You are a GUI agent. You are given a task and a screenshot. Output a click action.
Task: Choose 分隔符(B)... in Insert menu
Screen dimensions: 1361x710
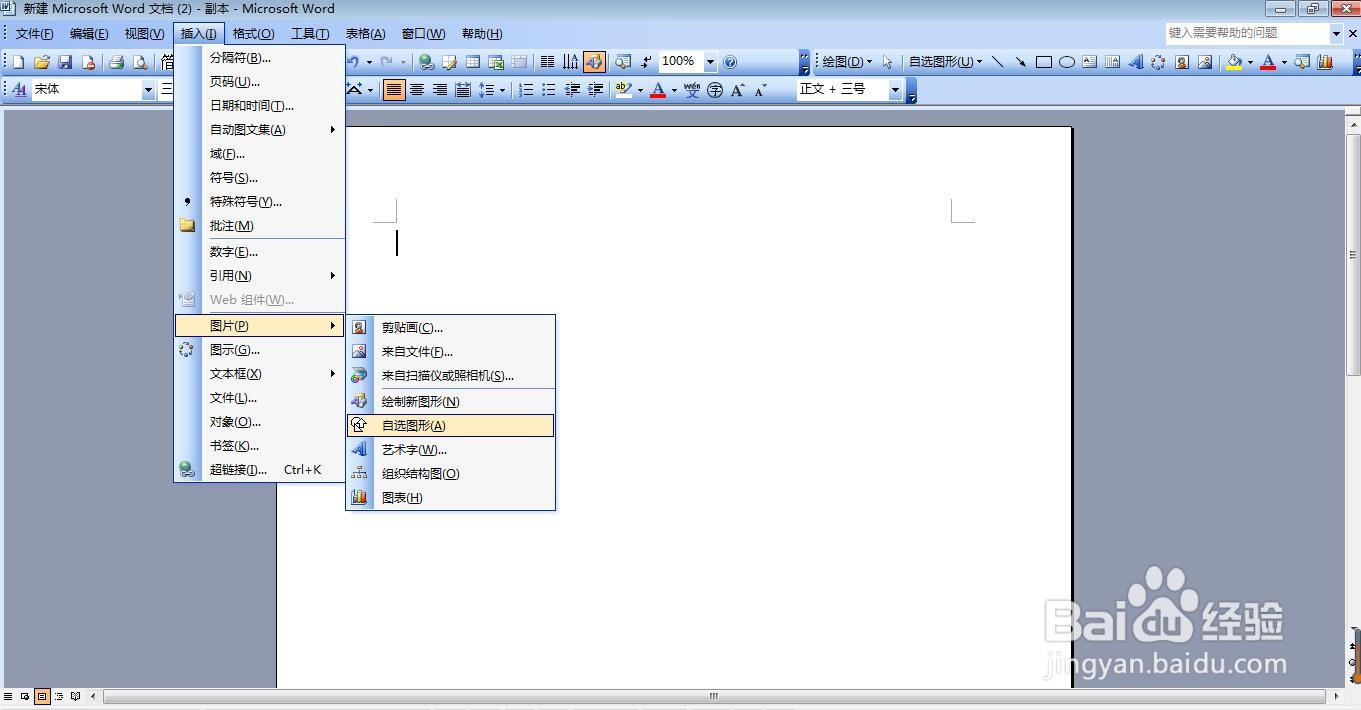[x=260, y=57]
